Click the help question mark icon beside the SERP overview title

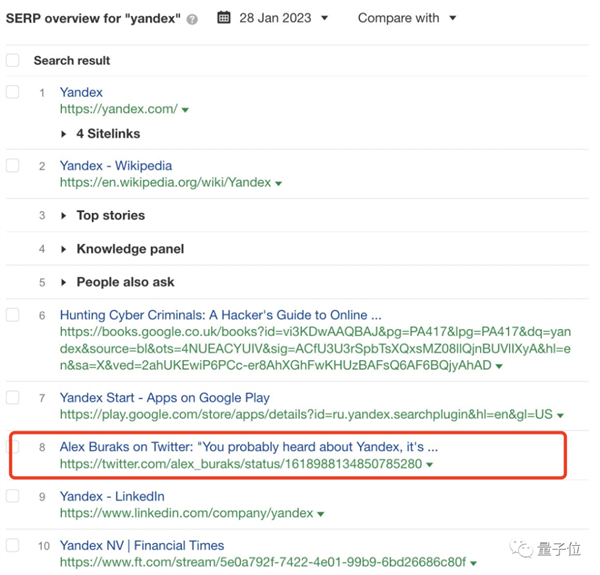(192, 19)
